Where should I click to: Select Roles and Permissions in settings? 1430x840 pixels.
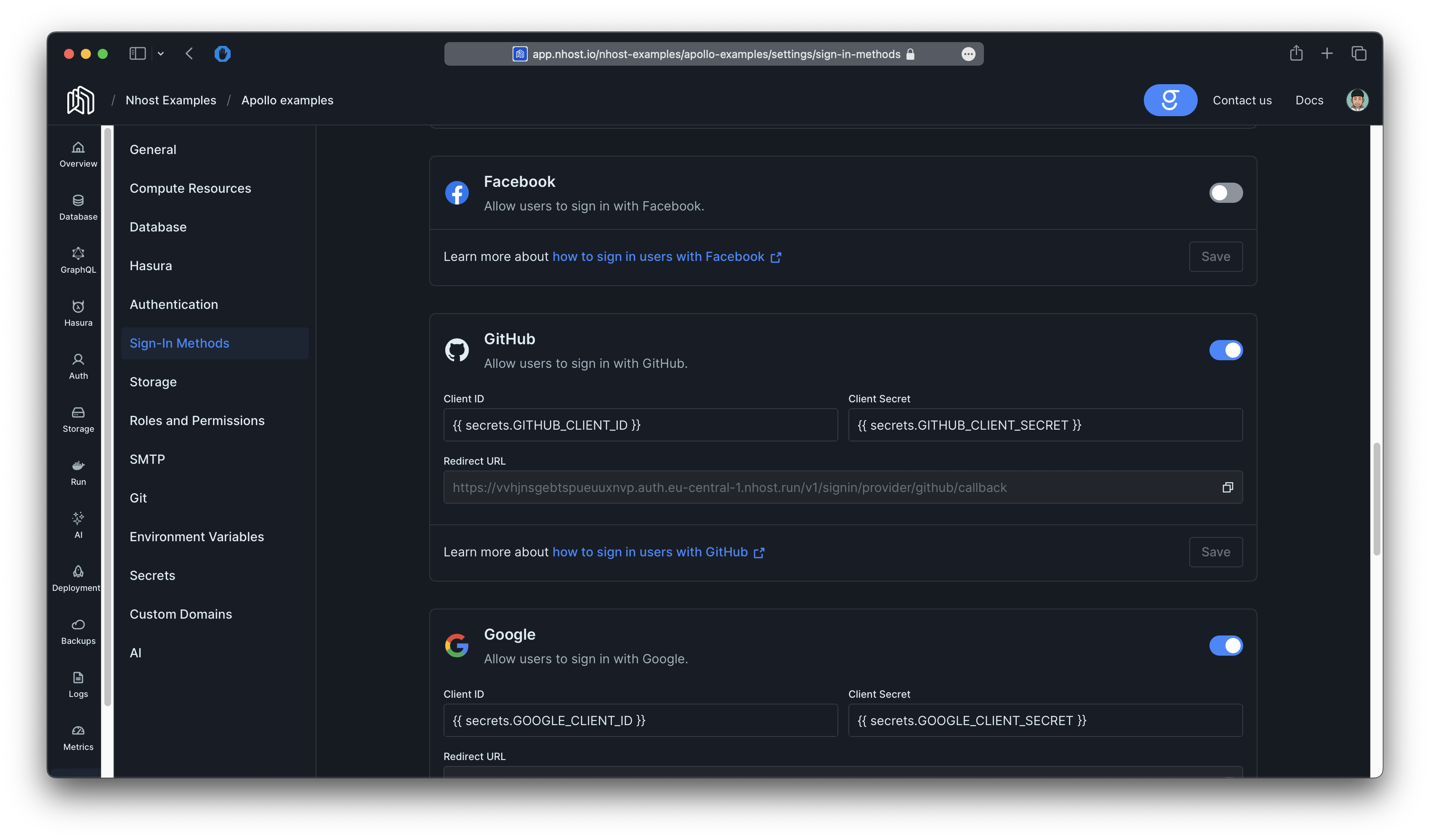coord(215,420)
